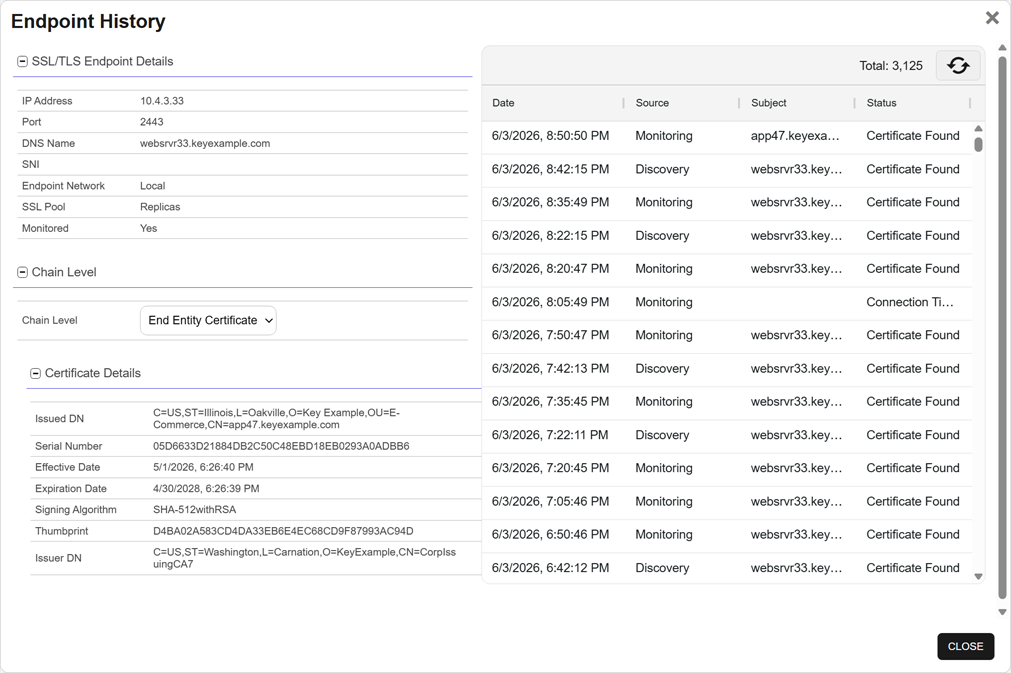Sort history by Status column

(881, 102)
